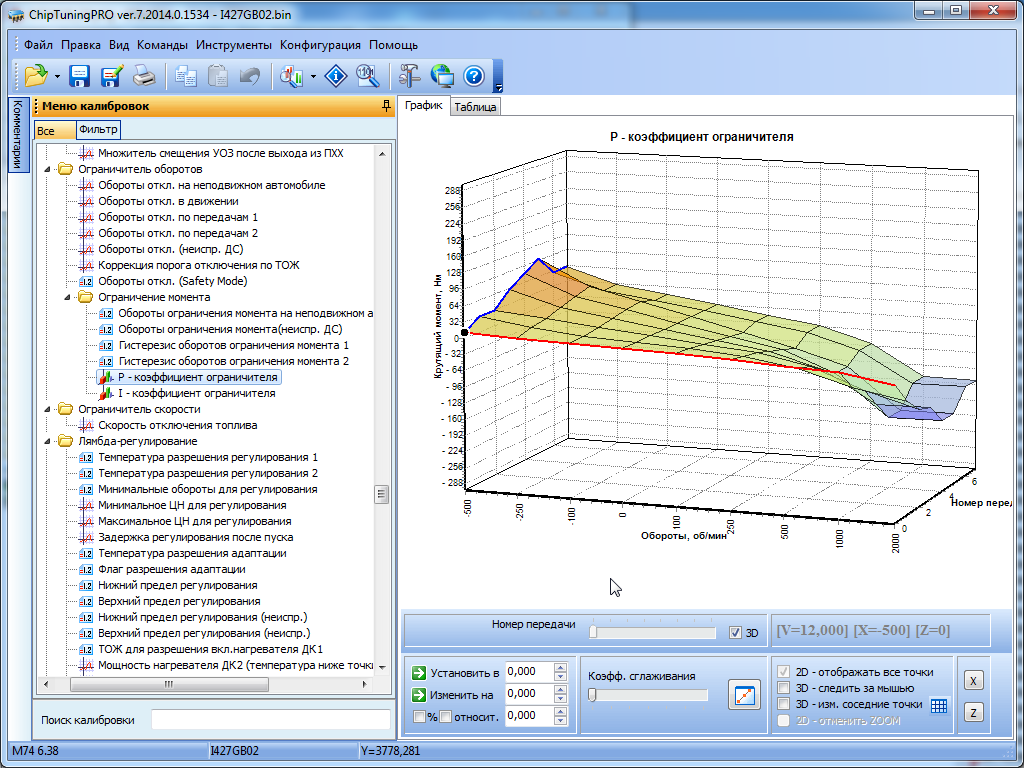Click the Save file floppy disk icon

[80, 75]
